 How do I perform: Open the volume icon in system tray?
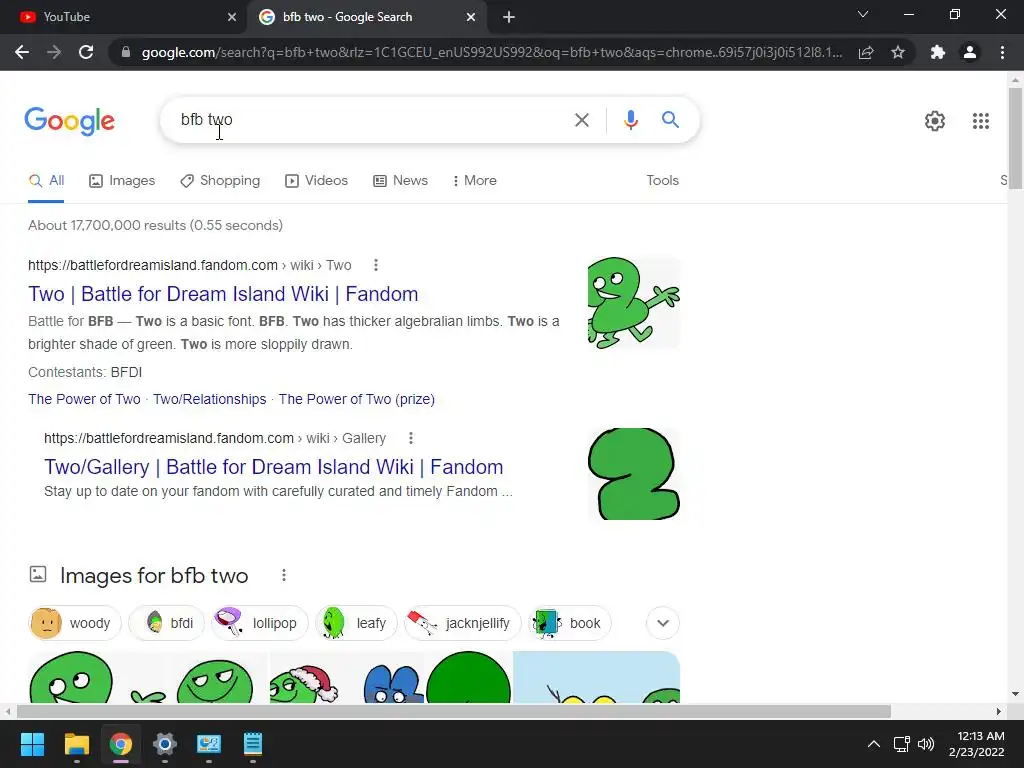pos(926,744)
